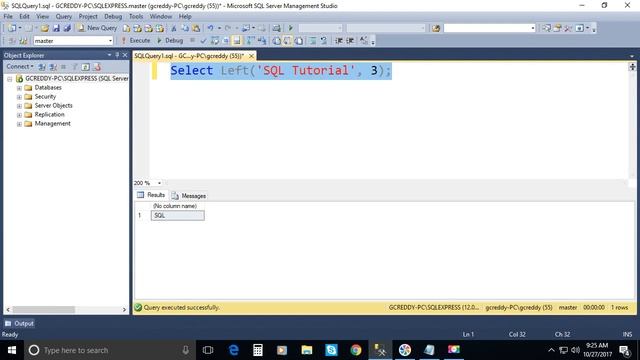Screen dimensions: 640x360
Task: Click the Windows Start button
Action: click(12, 350)
